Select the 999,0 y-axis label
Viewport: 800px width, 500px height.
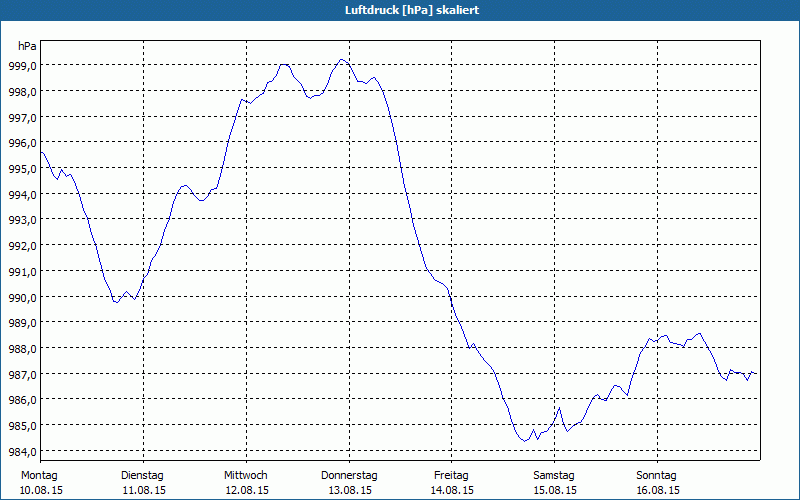(23, 65)
